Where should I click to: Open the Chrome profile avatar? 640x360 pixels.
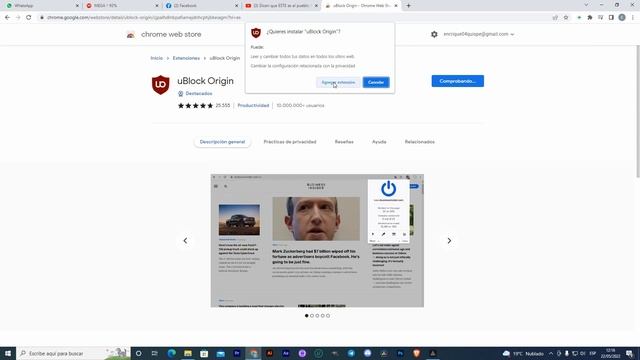tap(622, 18)
